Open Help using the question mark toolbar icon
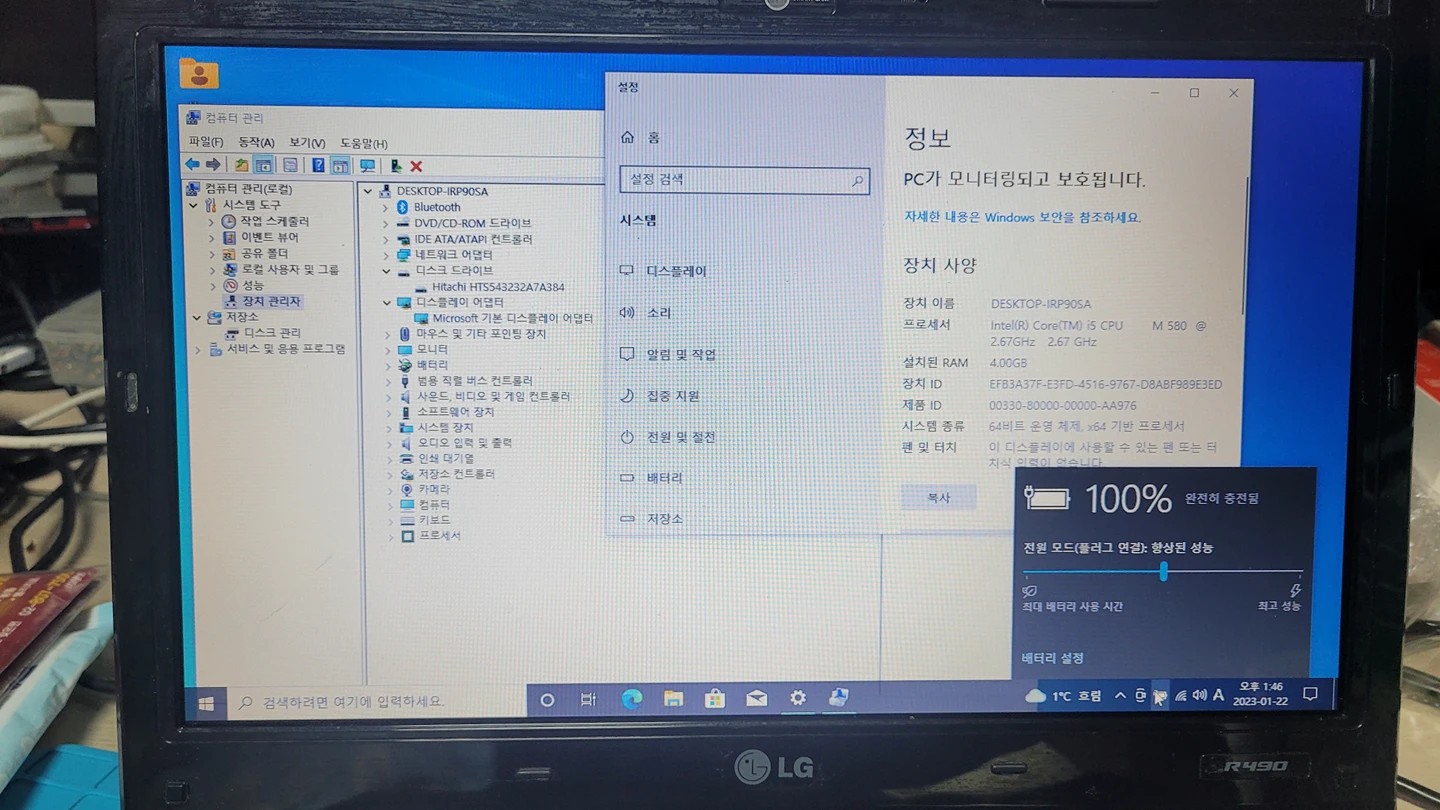Image resolution: width=1440 pixels, height=810 pixels. point(315,166)
